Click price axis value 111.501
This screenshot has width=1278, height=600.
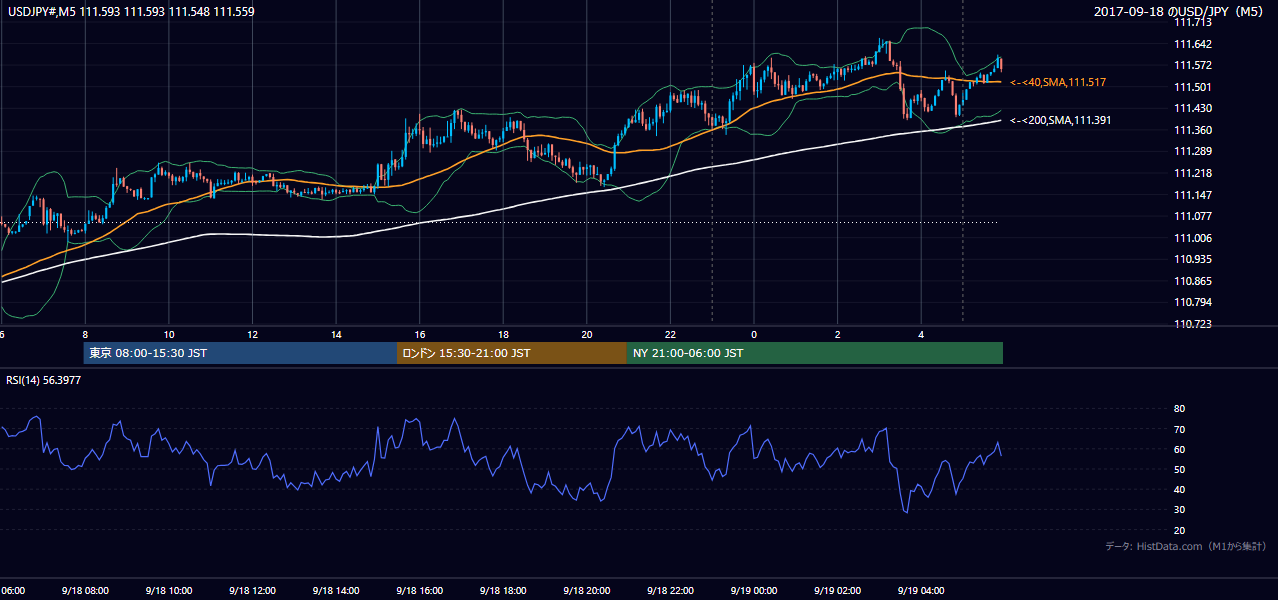(1193, 87)
